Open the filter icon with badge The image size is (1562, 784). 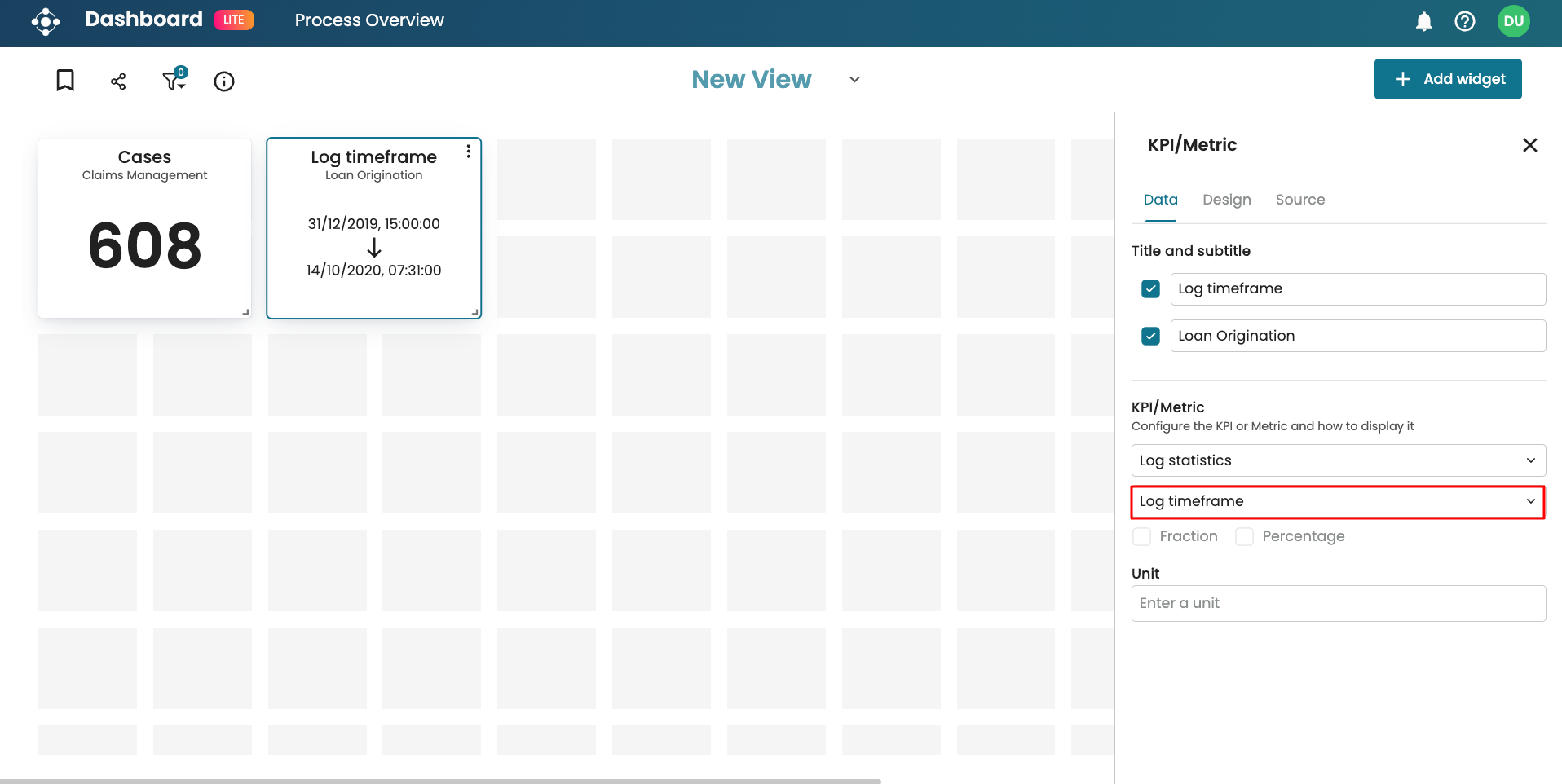click(x=174, y=80)
